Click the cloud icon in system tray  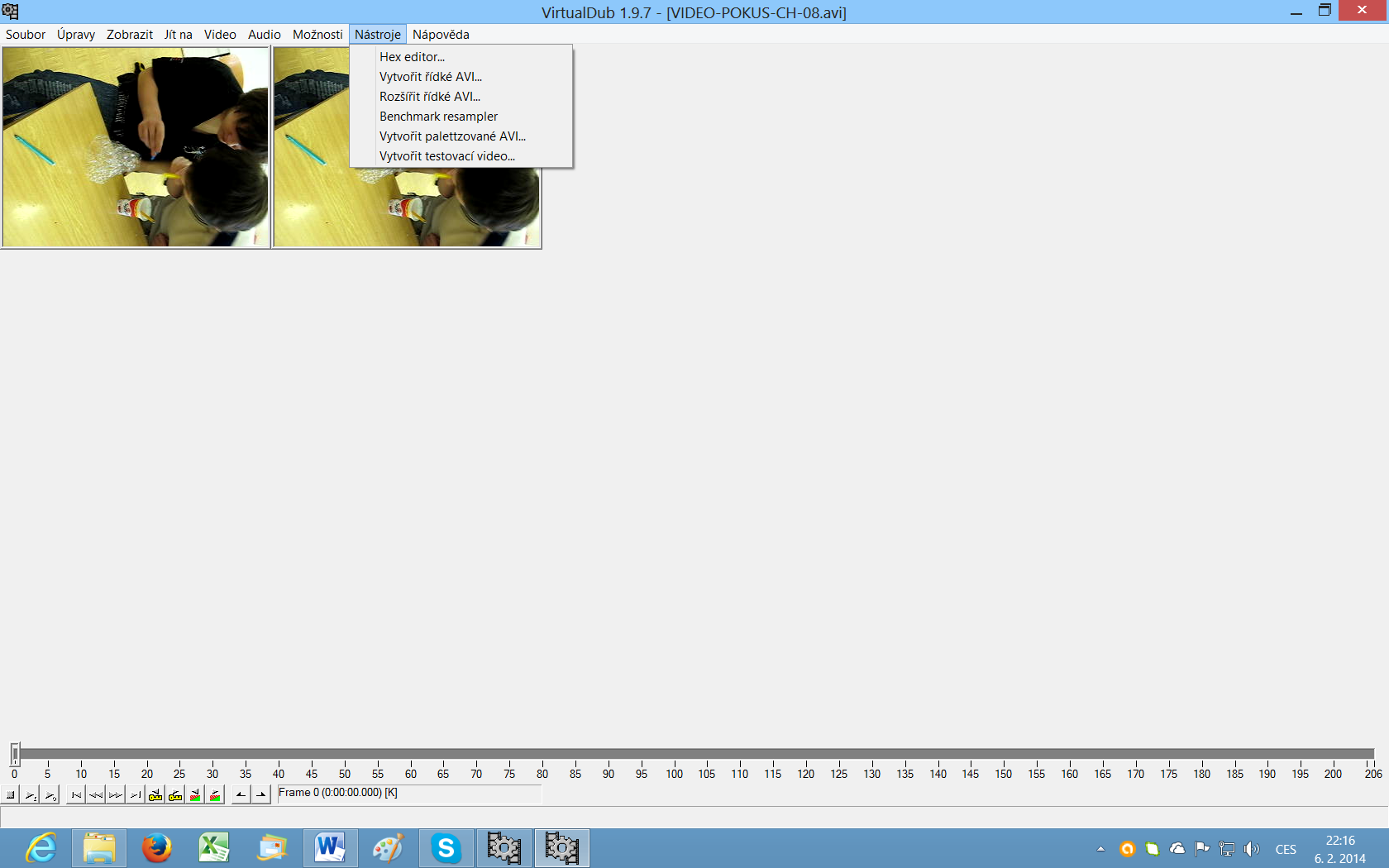(1177, 849)
